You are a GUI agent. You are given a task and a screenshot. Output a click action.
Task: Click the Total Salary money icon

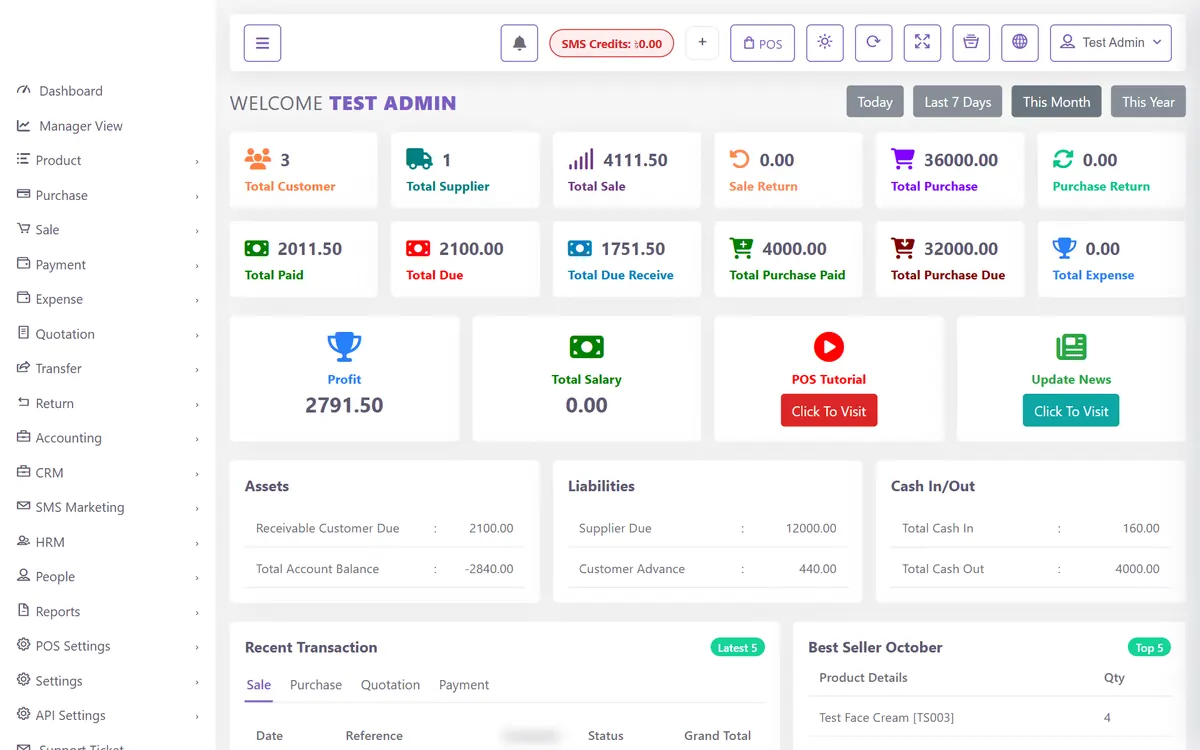point(586,347)
